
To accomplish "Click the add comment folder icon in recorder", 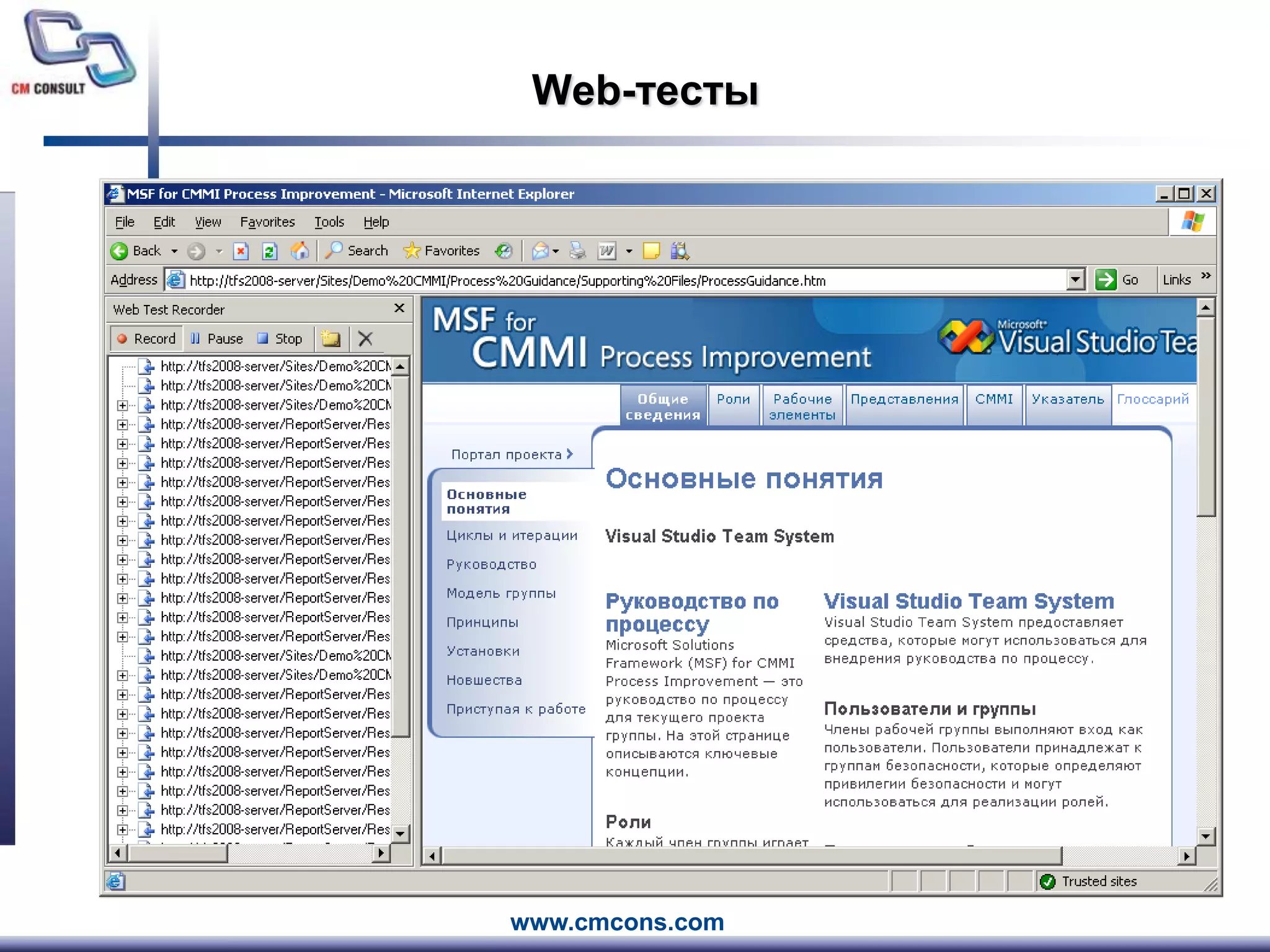I will click(331, 338).
